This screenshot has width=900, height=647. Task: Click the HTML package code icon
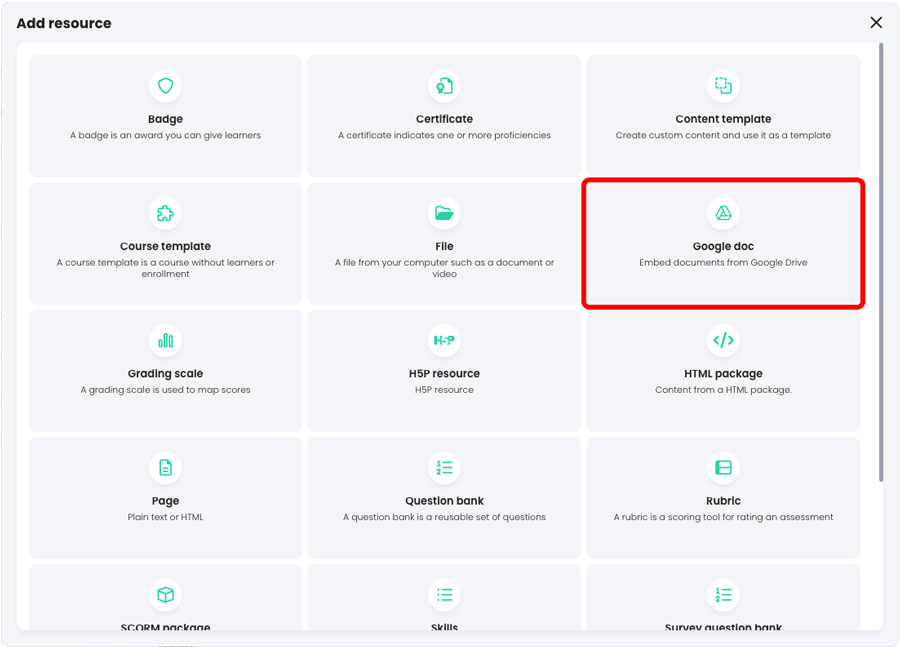(x=723, y=340)
